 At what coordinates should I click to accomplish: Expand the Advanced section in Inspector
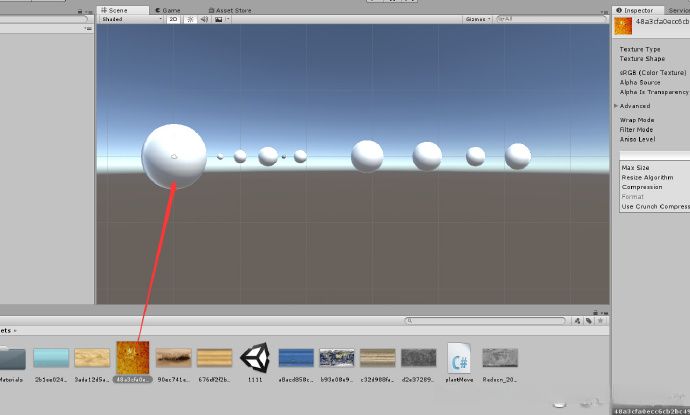coord(616,106)
